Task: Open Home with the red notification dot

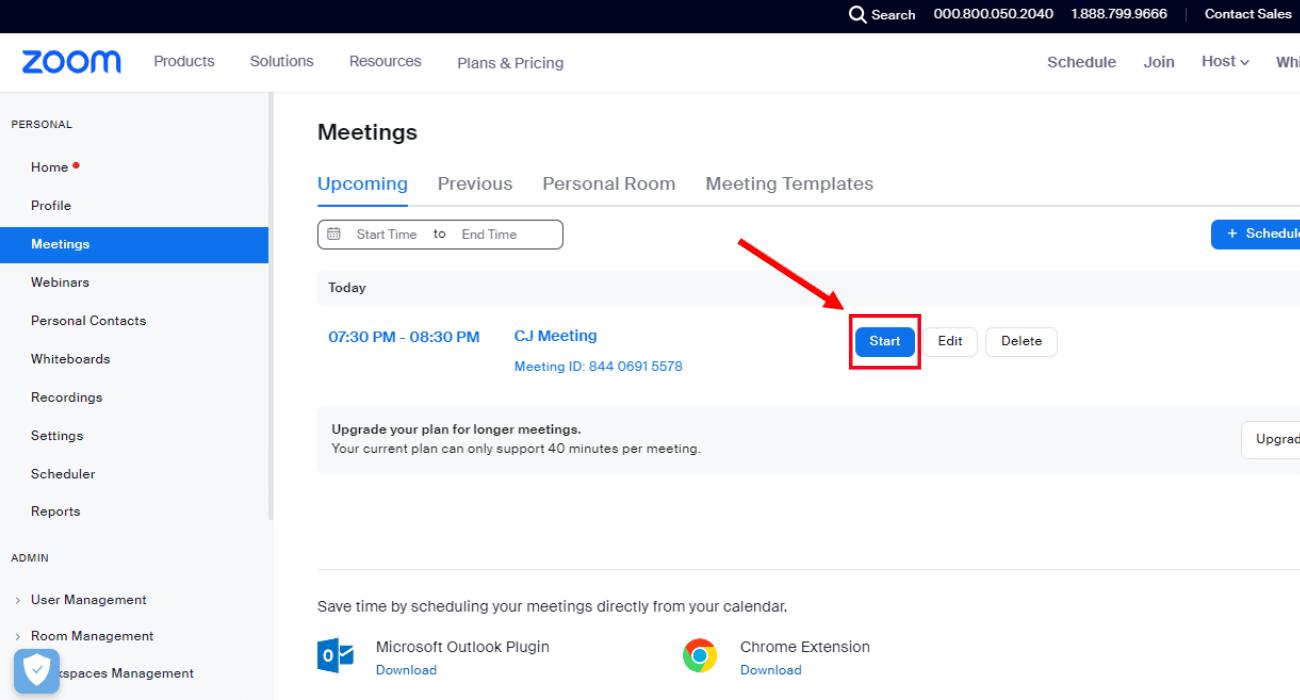Action: point(49,167)
